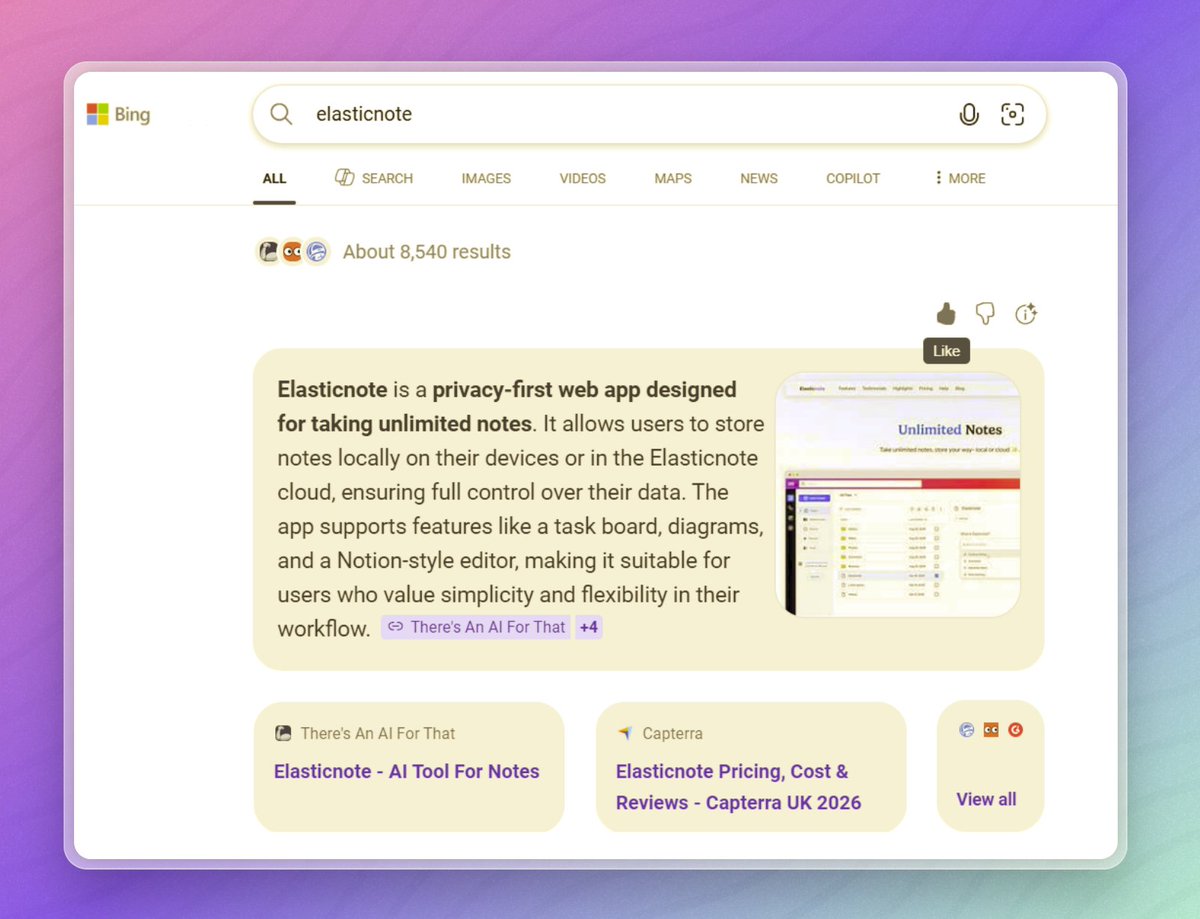Screen dimensions: 1200x919
Task: Click View all sources
Action: (986, 799)
